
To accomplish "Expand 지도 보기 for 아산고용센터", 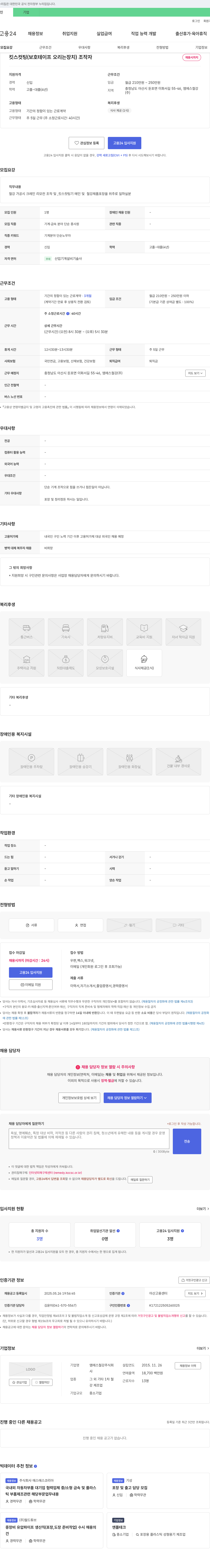I will coord(195,1293).
